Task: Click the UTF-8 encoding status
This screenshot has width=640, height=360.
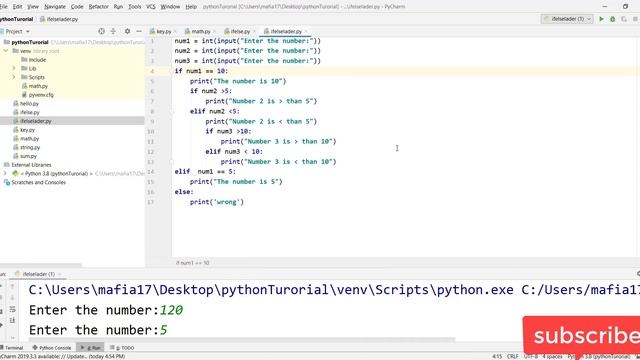Action: click(531, 356)
